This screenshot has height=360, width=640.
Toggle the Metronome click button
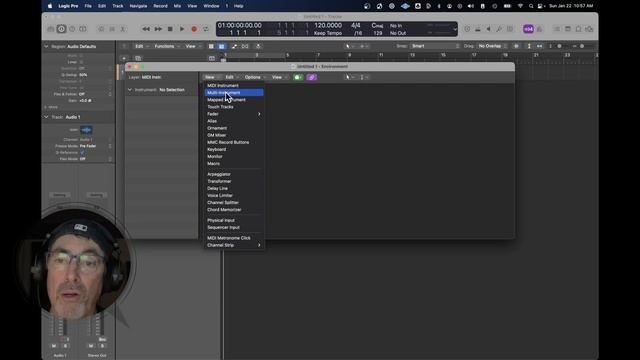[540, 29]
